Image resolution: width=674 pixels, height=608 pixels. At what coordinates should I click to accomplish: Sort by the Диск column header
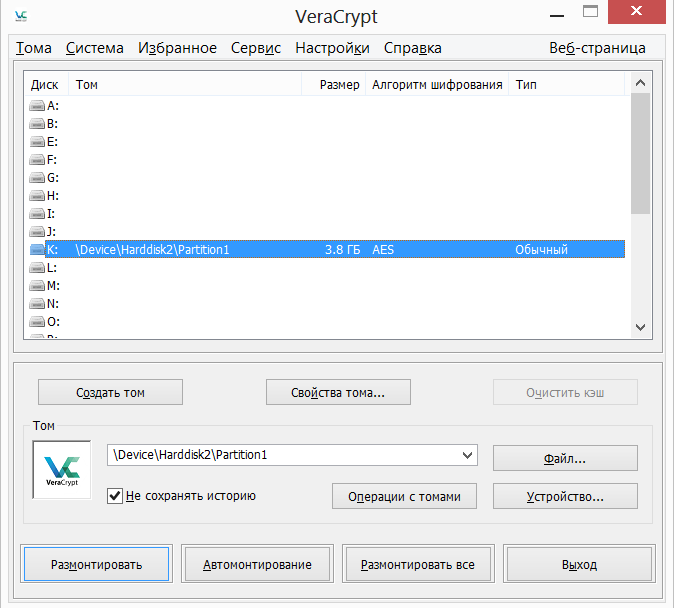click(x=45, y=85)
